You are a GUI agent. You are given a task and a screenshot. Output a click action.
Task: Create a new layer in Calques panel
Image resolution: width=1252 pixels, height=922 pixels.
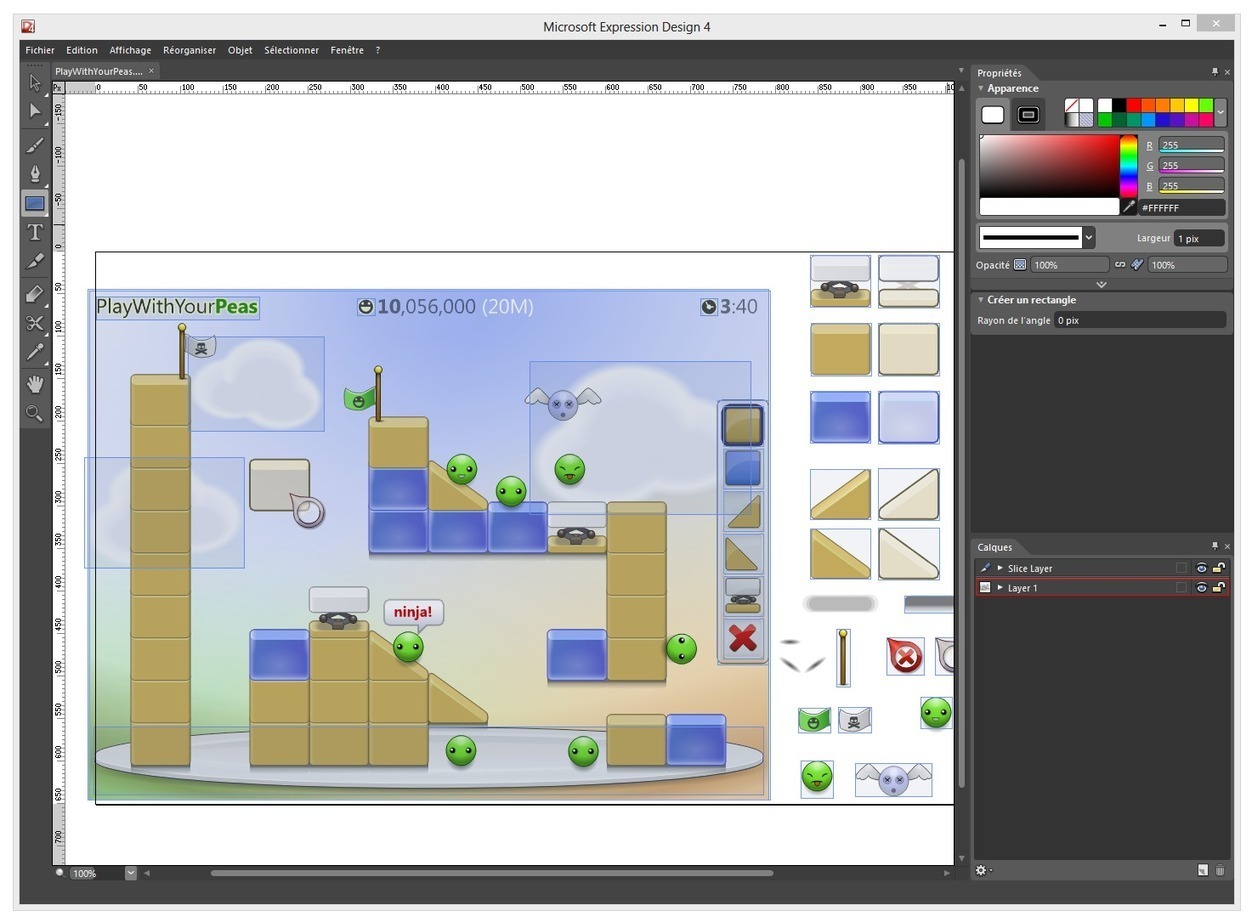1203,871
